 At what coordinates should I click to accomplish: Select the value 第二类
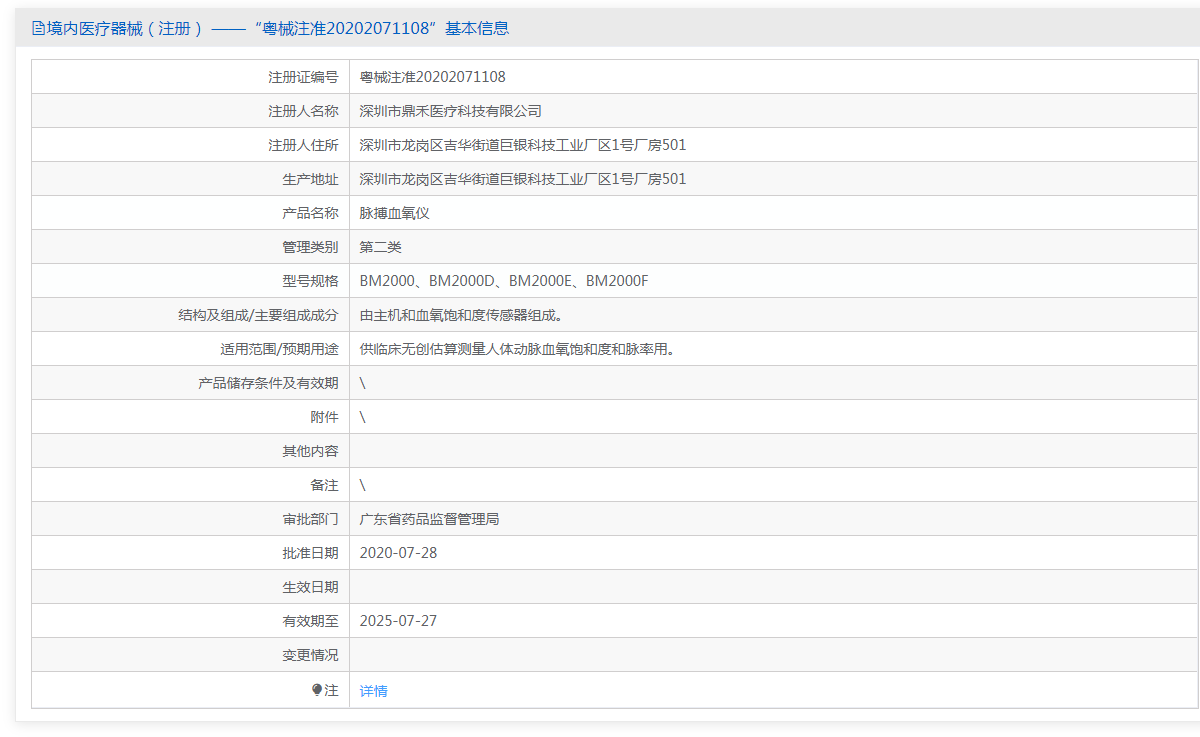380,247
